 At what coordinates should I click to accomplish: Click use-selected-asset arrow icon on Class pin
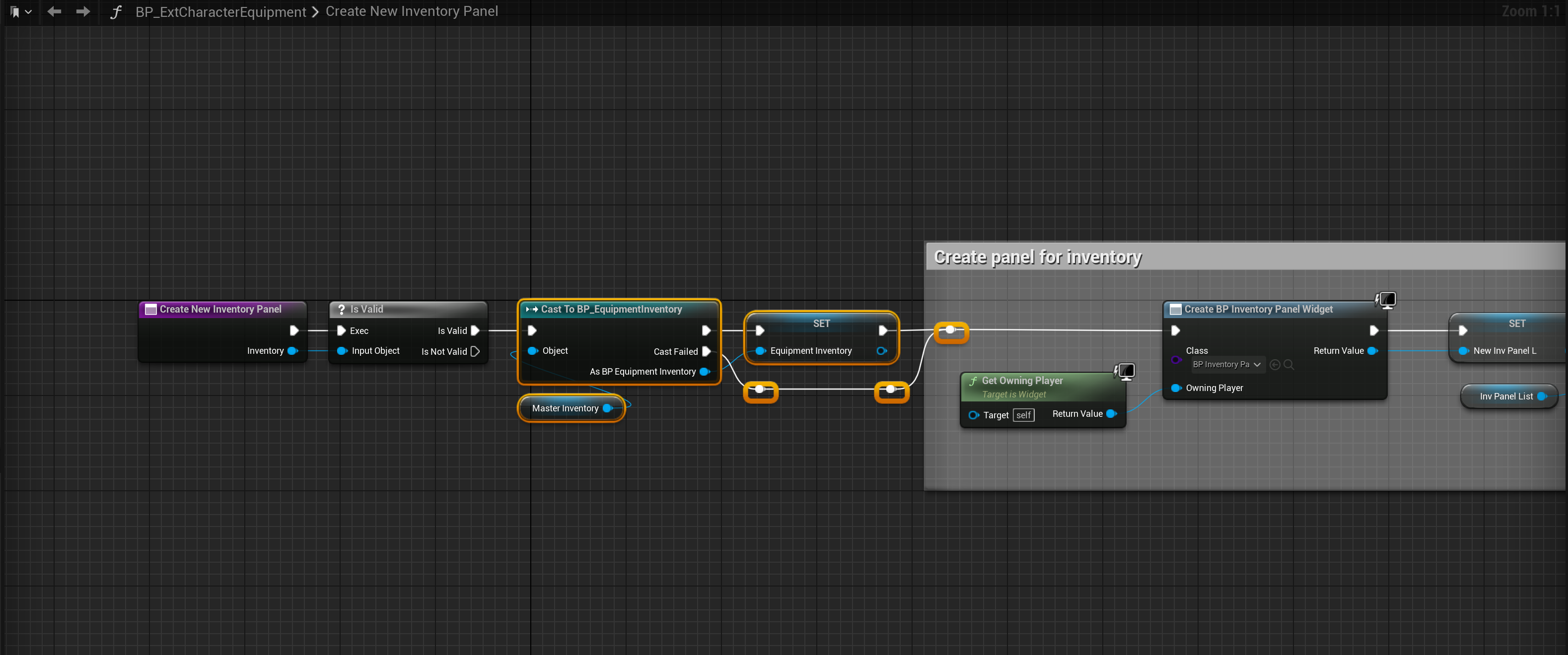(x=1275, y=364)
